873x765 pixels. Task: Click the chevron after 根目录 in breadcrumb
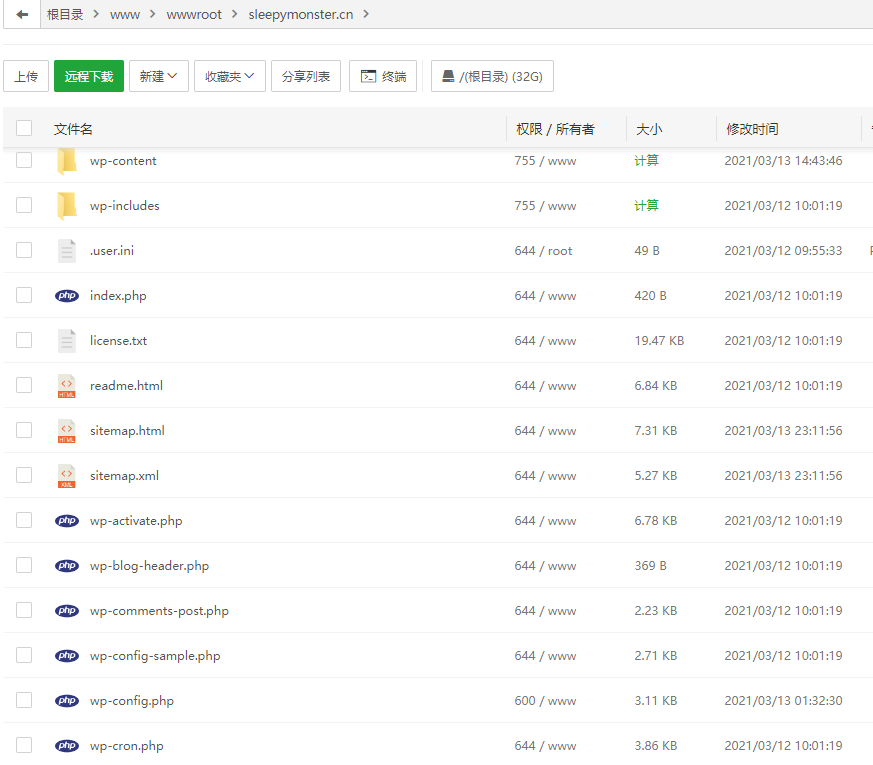click(96, 14)
